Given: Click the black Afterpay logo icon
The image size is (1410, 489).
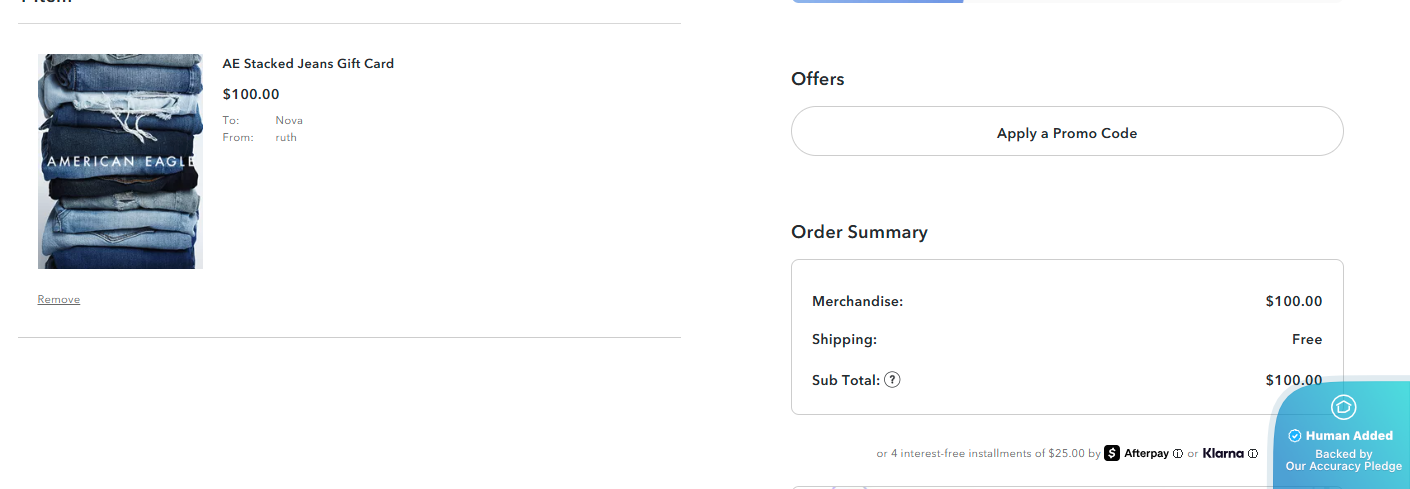Looking at the screenshot, I should [1112, 453].
